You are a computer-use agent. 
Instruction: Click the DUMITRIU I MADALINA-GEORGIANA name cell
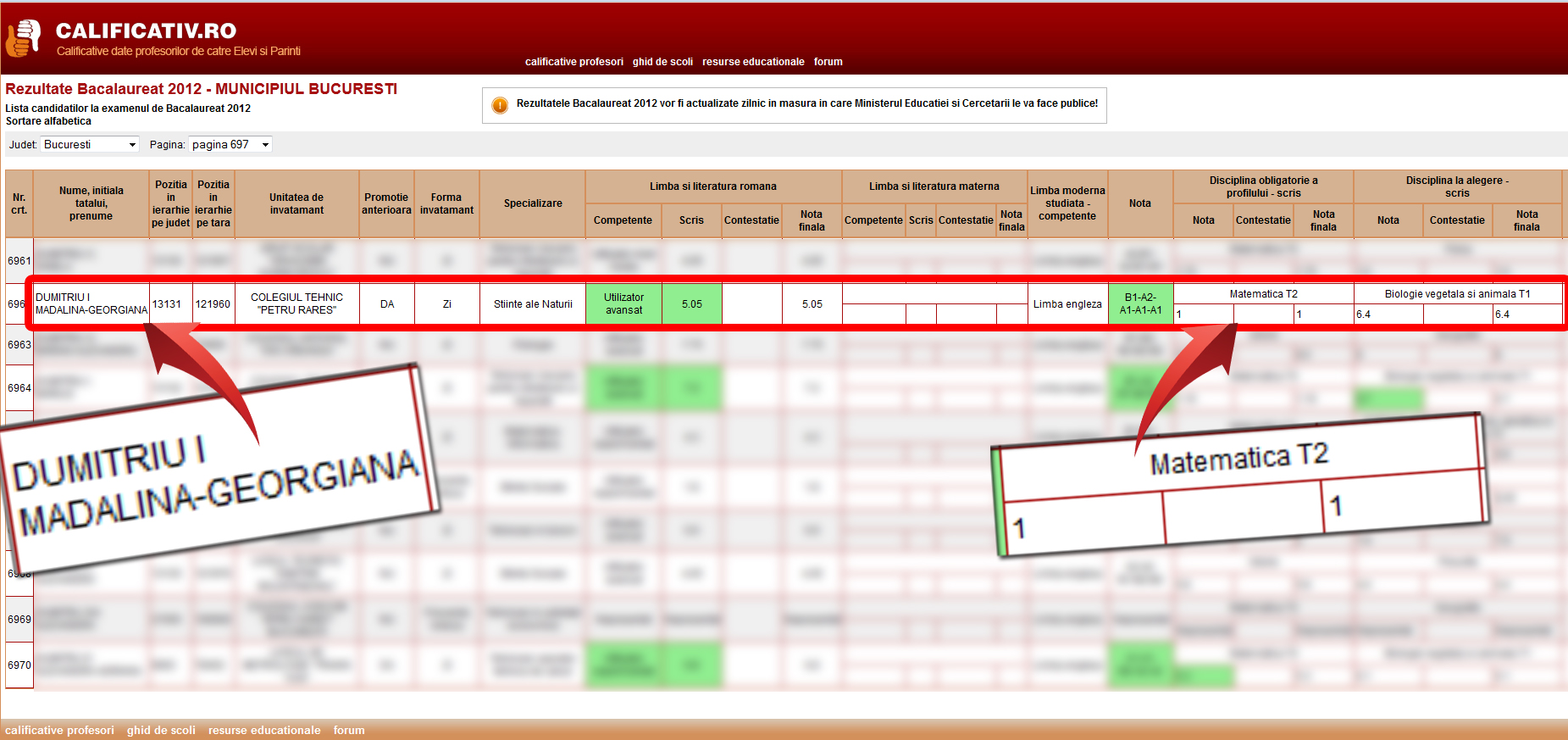(x=91, y=303)
